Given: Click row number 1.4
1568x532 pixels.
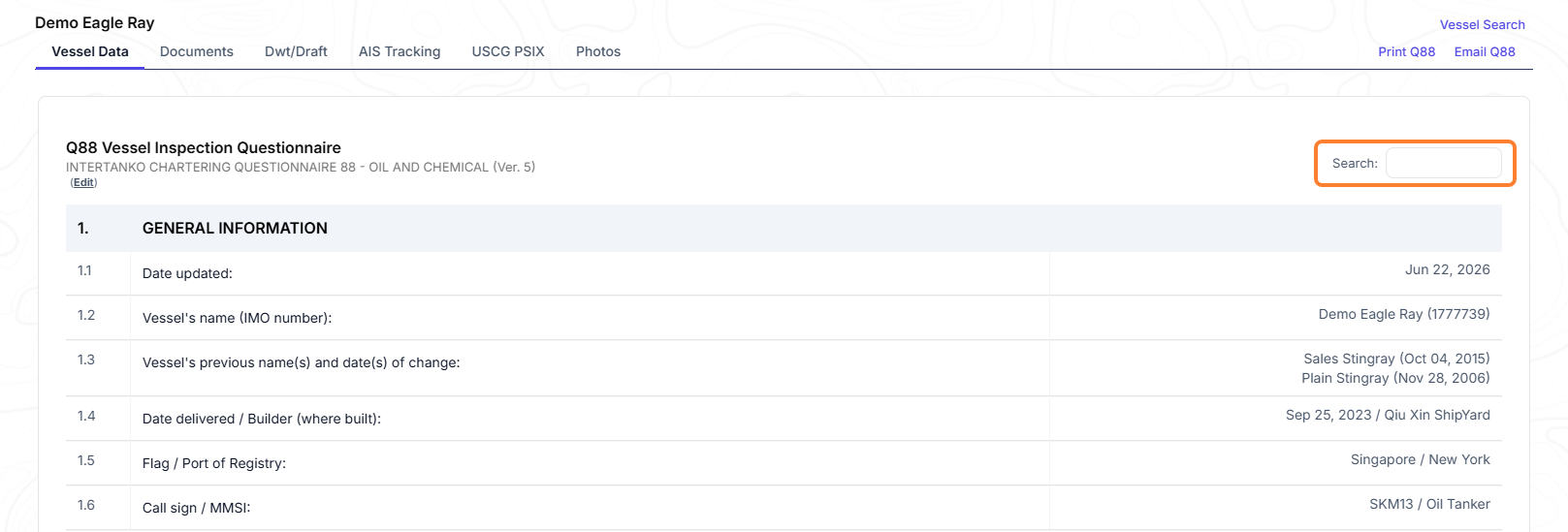Looking at the screenshot, I should (x=86, y=416).
